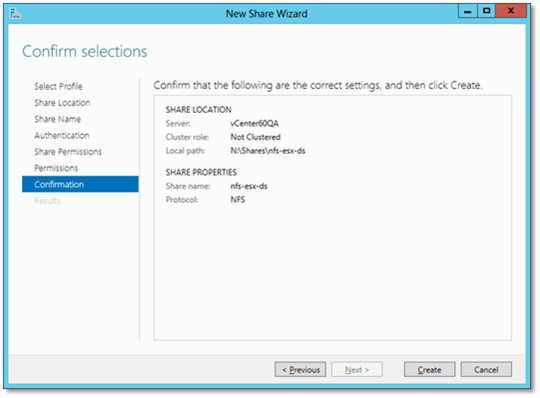
Task: Minimize the New Share Wizard window
Action: [468, 11]
